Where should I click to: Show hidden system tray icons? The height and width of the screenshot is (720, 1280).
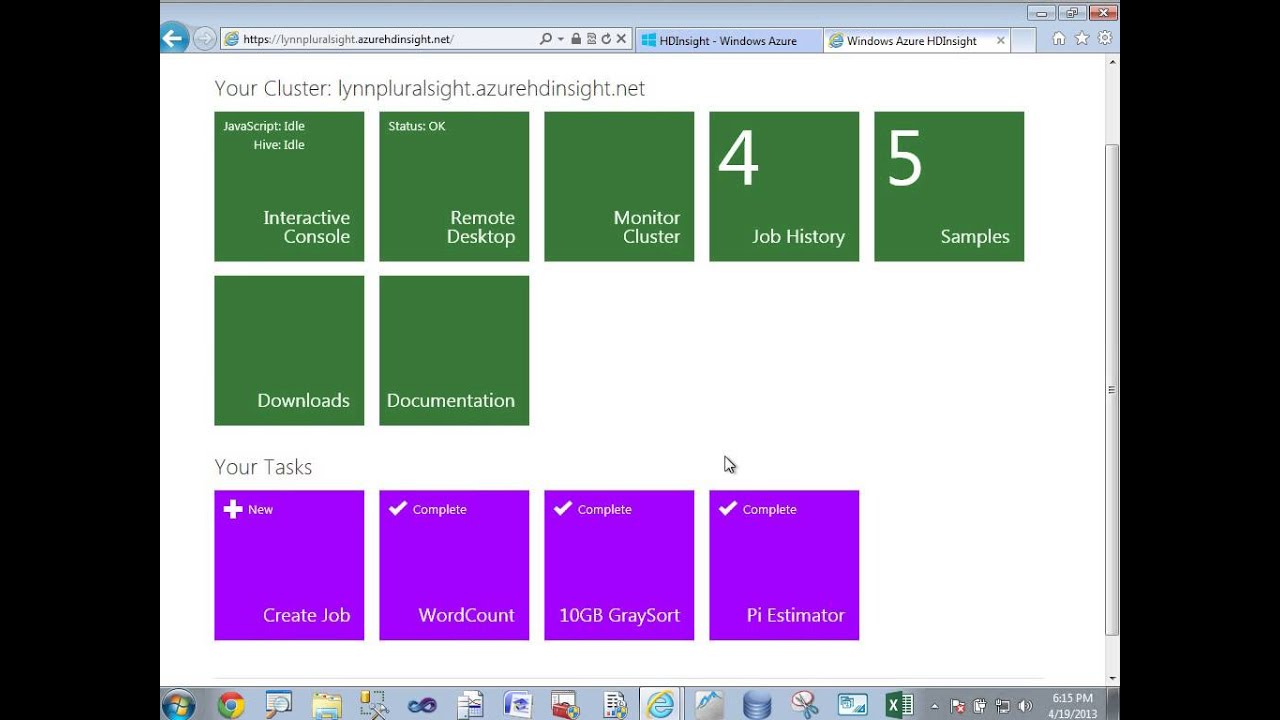tap(937, 705)
